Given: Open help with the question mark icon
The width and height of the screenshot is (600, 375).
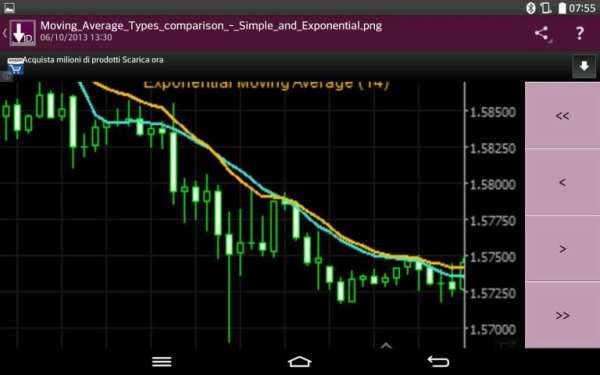Looking at the screenshot, I should point(580,34).
